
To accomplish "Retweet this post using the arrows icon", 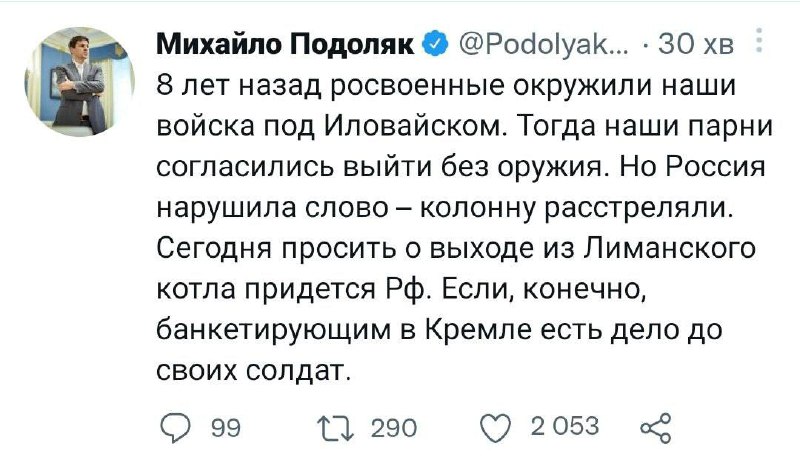I will click(x=336, y=427).
